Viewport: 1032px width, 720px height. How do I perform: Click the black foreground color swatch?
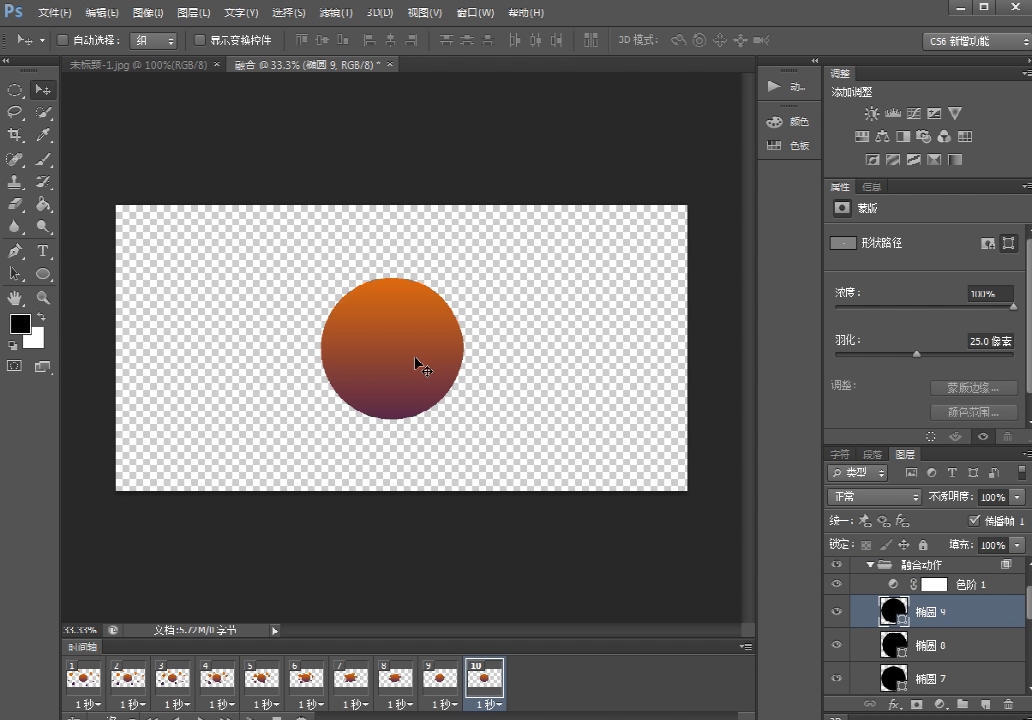(x=20, y=324)
